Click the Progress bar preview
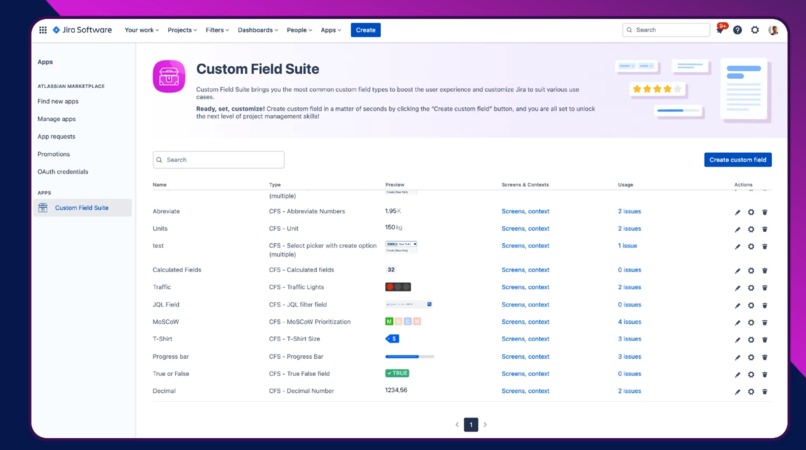 pos(410,356)
